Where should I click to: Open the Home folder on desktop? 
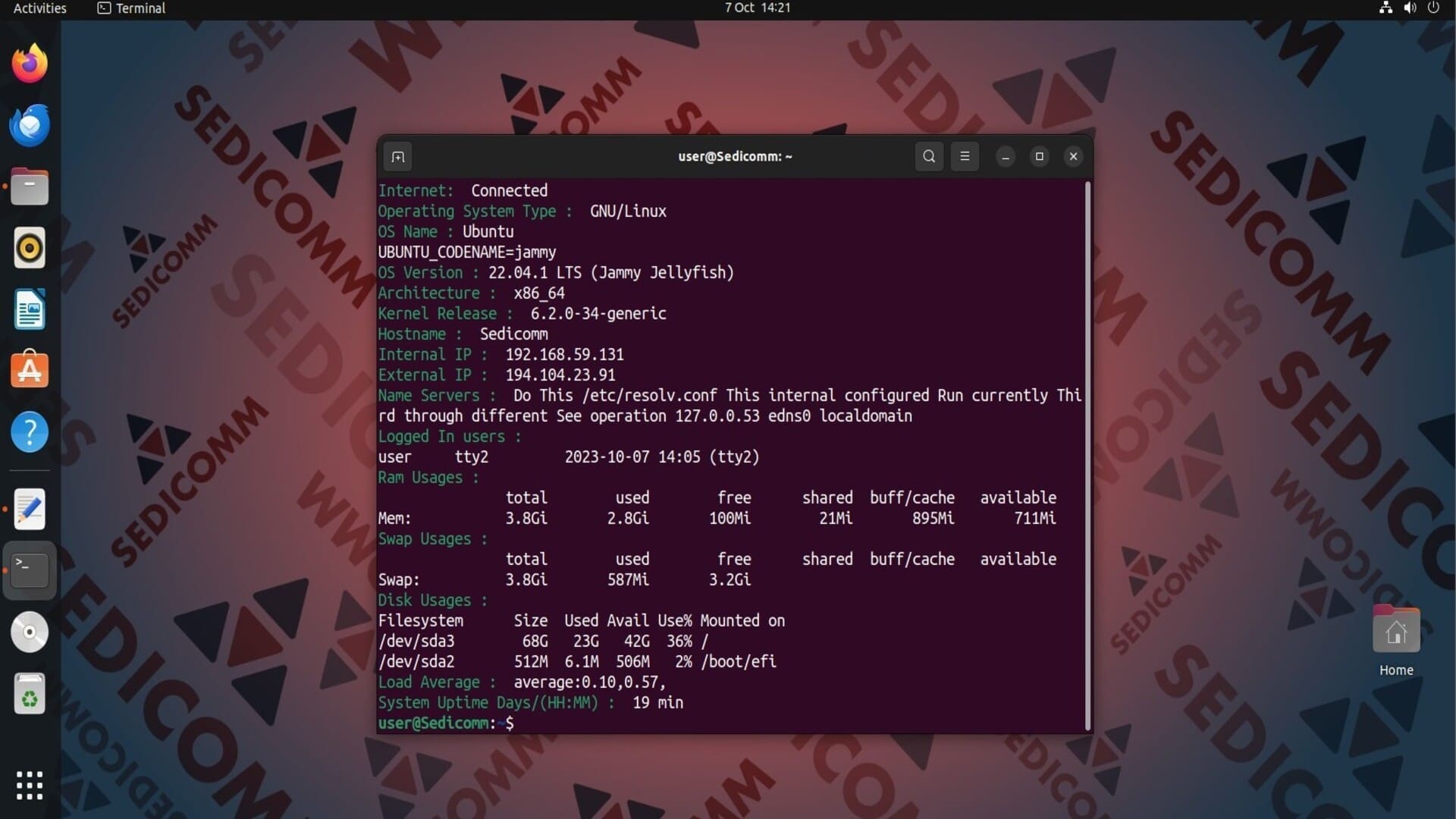point(1396,642)
